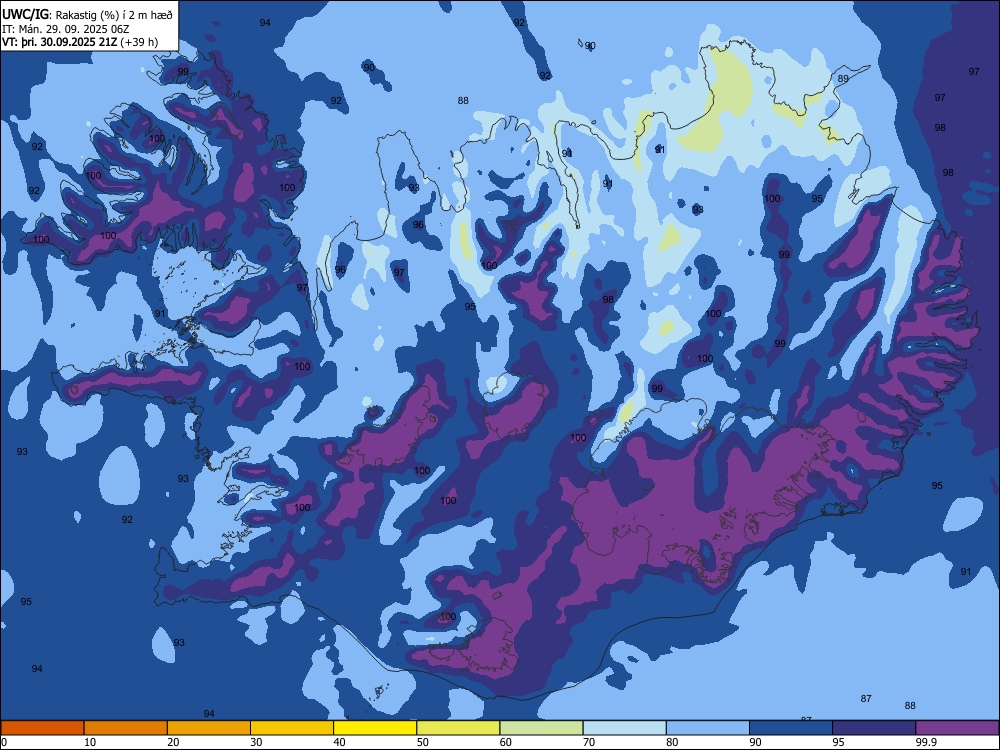Click the '89' humidity value on the map
This screenshot has height=750, width=1000.
click(843, 79)
